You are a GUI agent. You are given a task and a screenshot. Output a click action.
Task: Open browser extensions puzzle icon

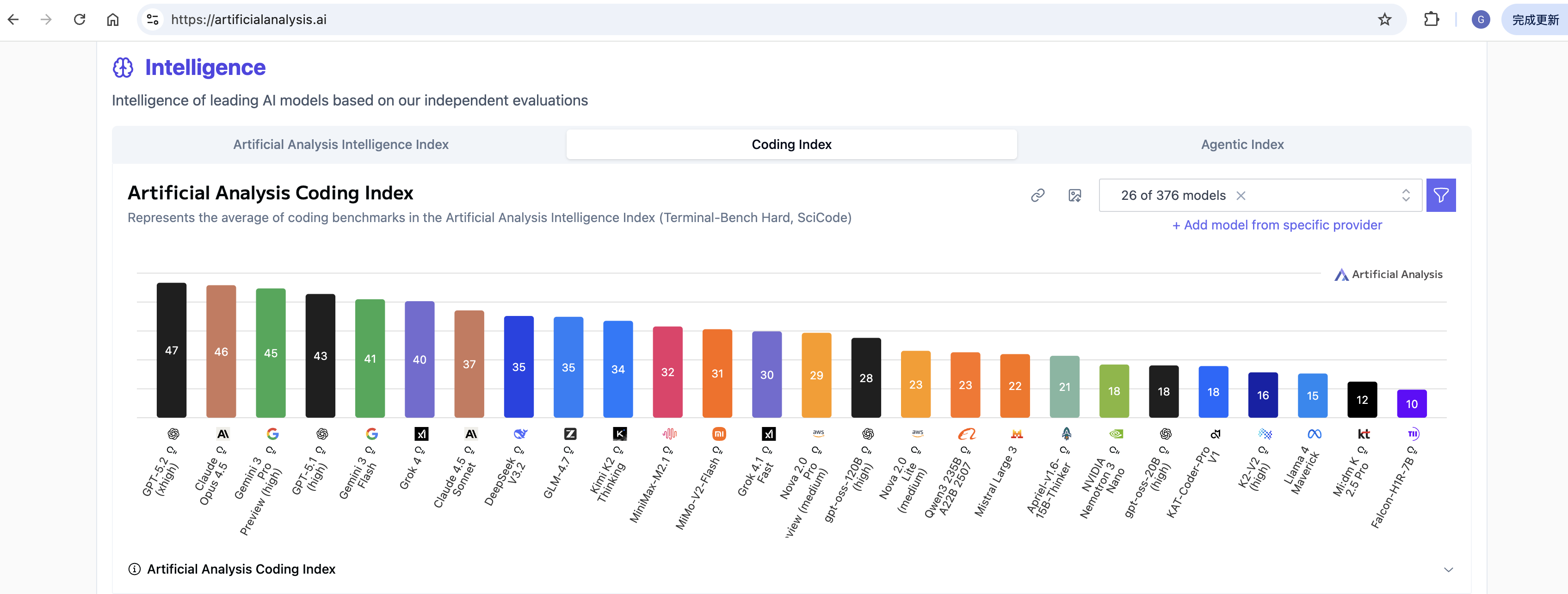click(x=1431, y=19)
